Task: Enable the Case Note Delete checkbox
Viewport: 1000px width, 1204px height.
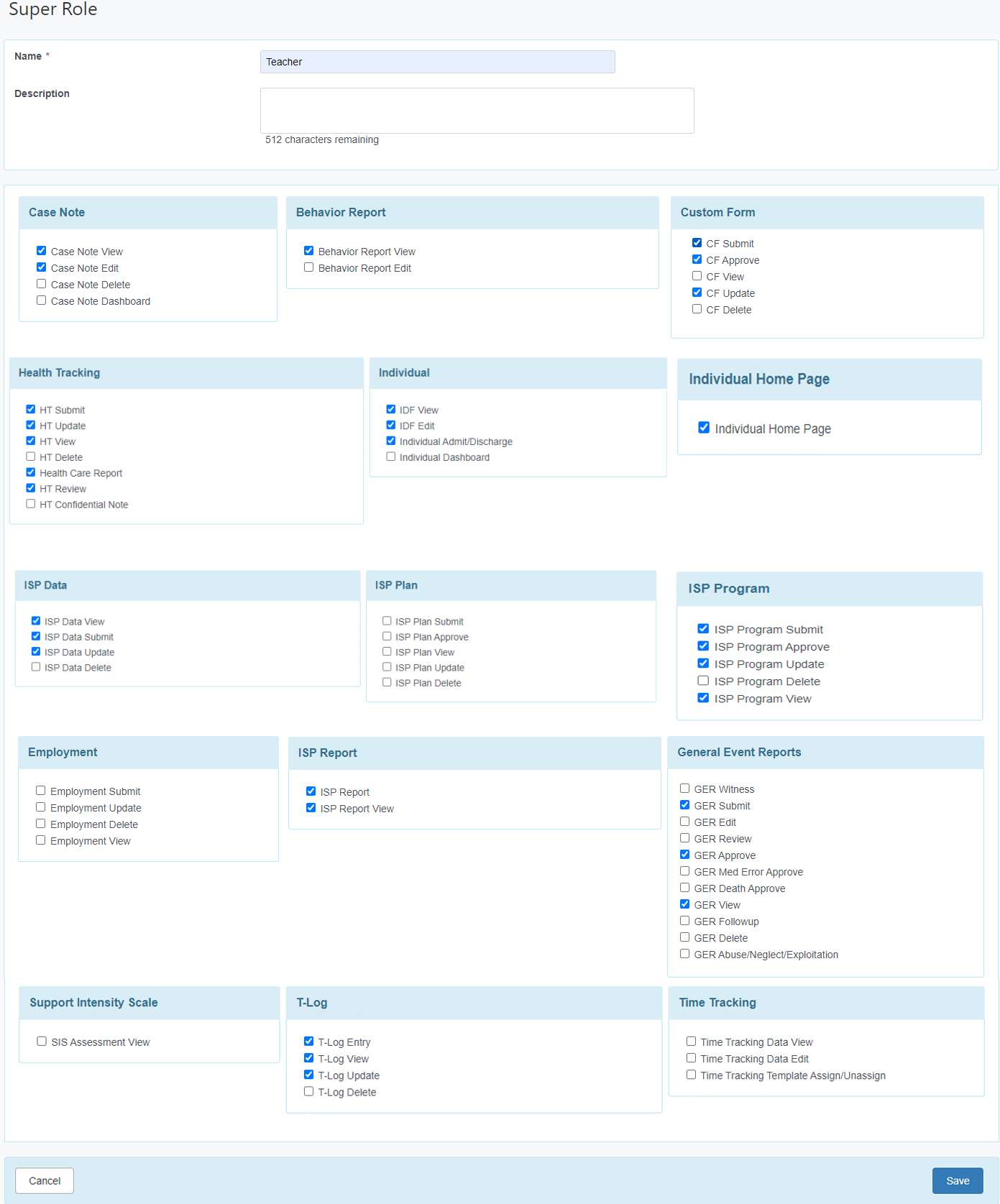Action: click(41, 284)
